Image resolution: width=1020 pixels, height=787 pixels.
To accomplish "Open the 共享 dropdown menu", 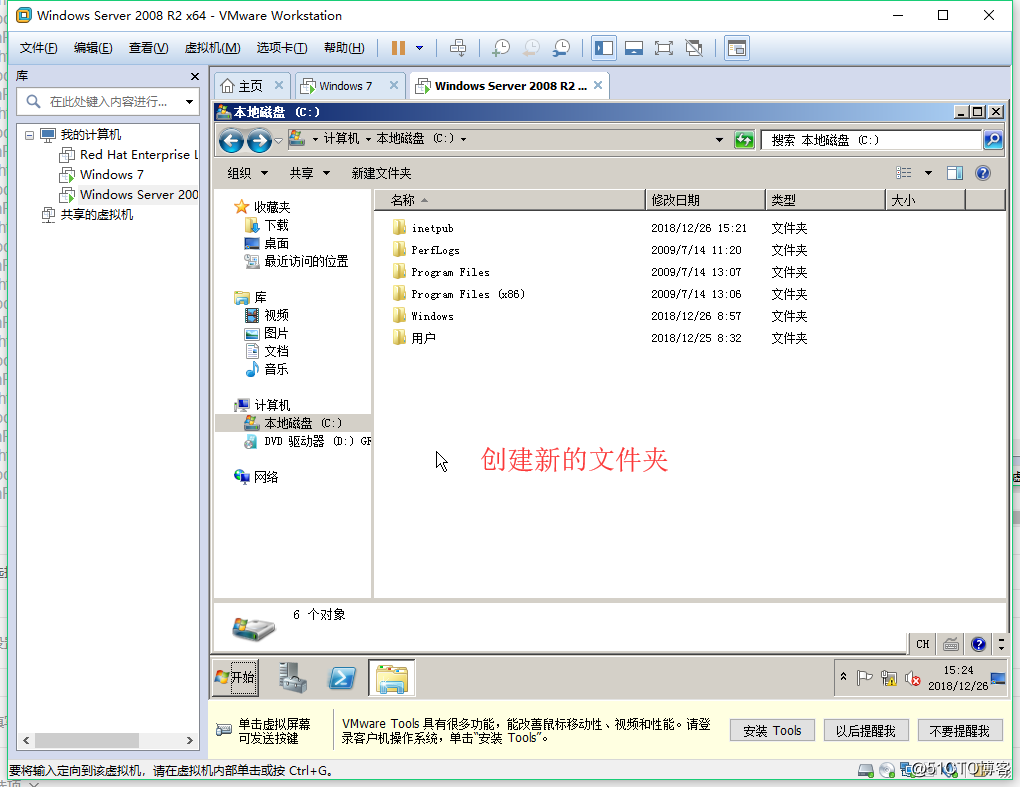I will pos(310,173).
